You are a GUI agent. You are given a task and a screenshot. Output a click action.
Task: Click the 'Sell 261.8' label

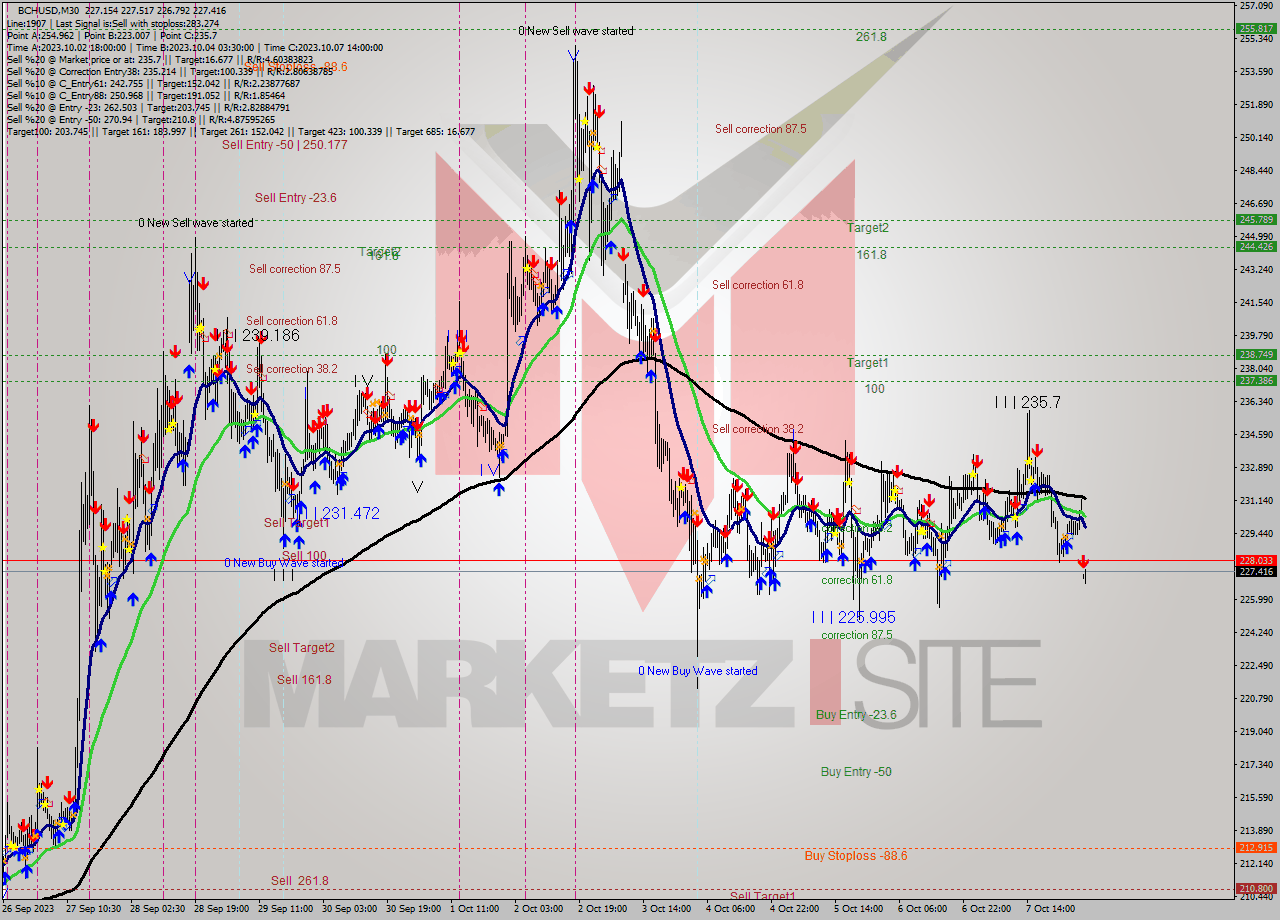[300, 881]
